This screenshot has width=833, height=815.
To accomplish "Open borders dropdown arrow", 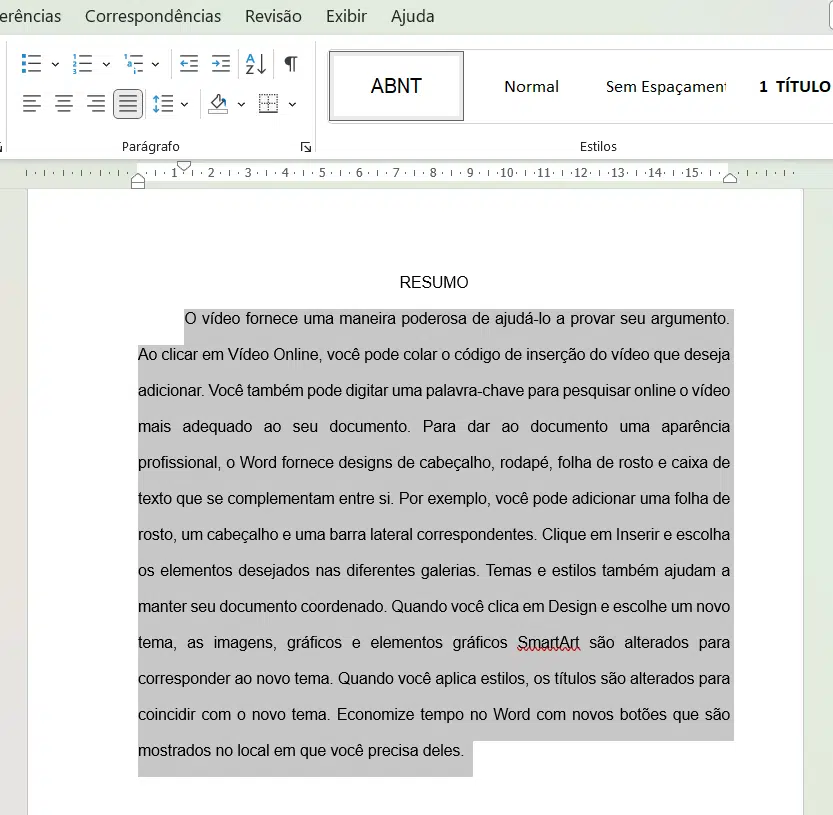I will pyautogui.click(x=292, y=104).
